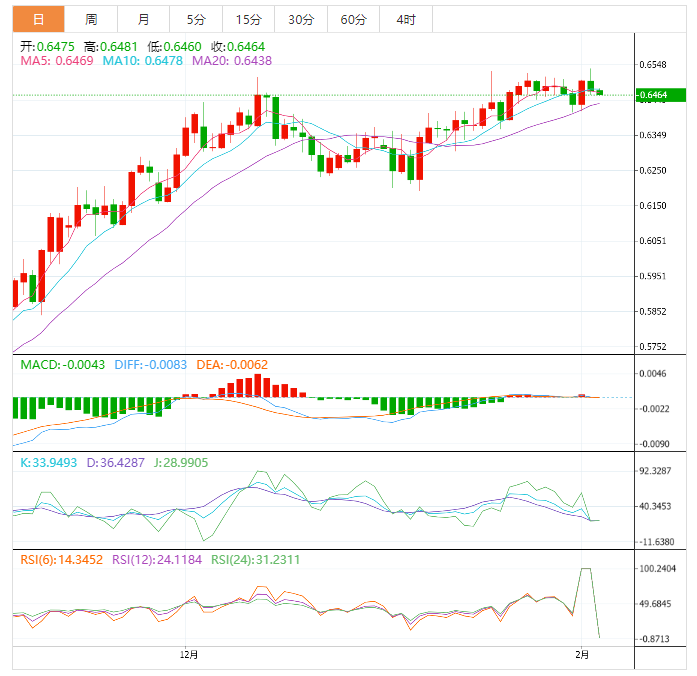Click the RSI(6):14.3452 label
Screen dimensions: 697x676
(x=61, y=560)
